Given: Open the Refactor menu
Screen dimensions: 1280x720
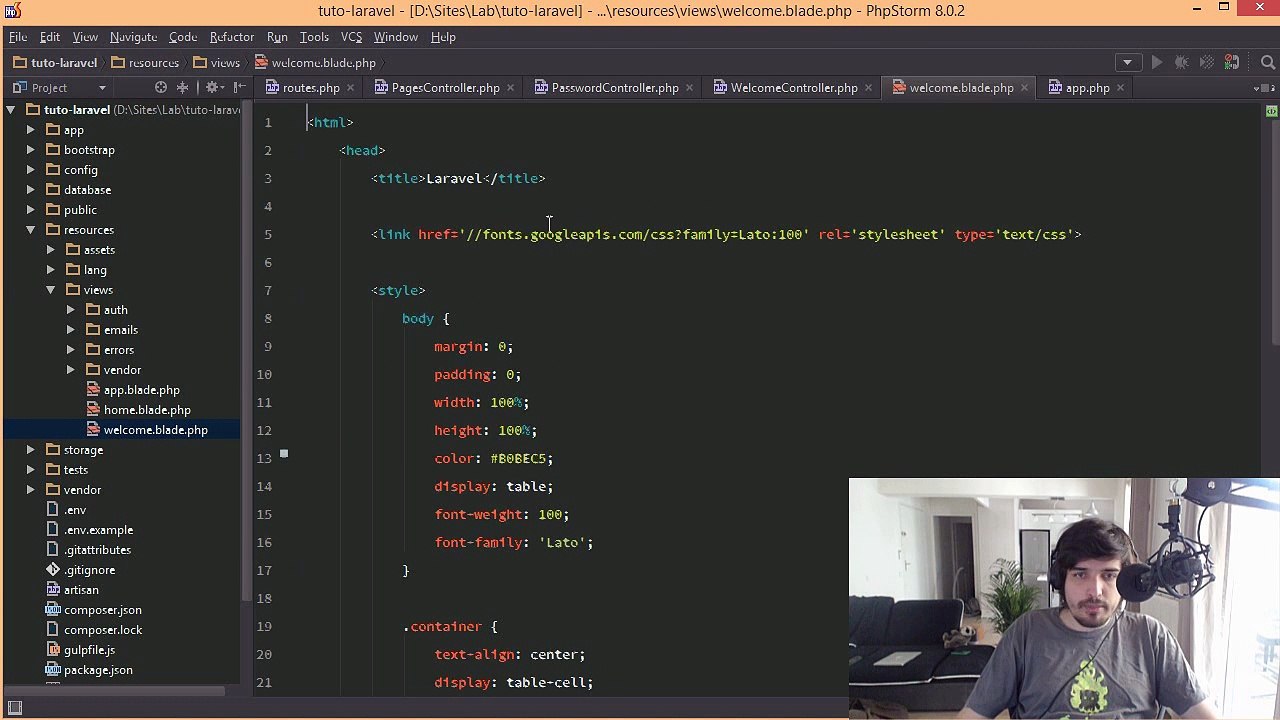Looking at the screenshot, I should [231, 37].
